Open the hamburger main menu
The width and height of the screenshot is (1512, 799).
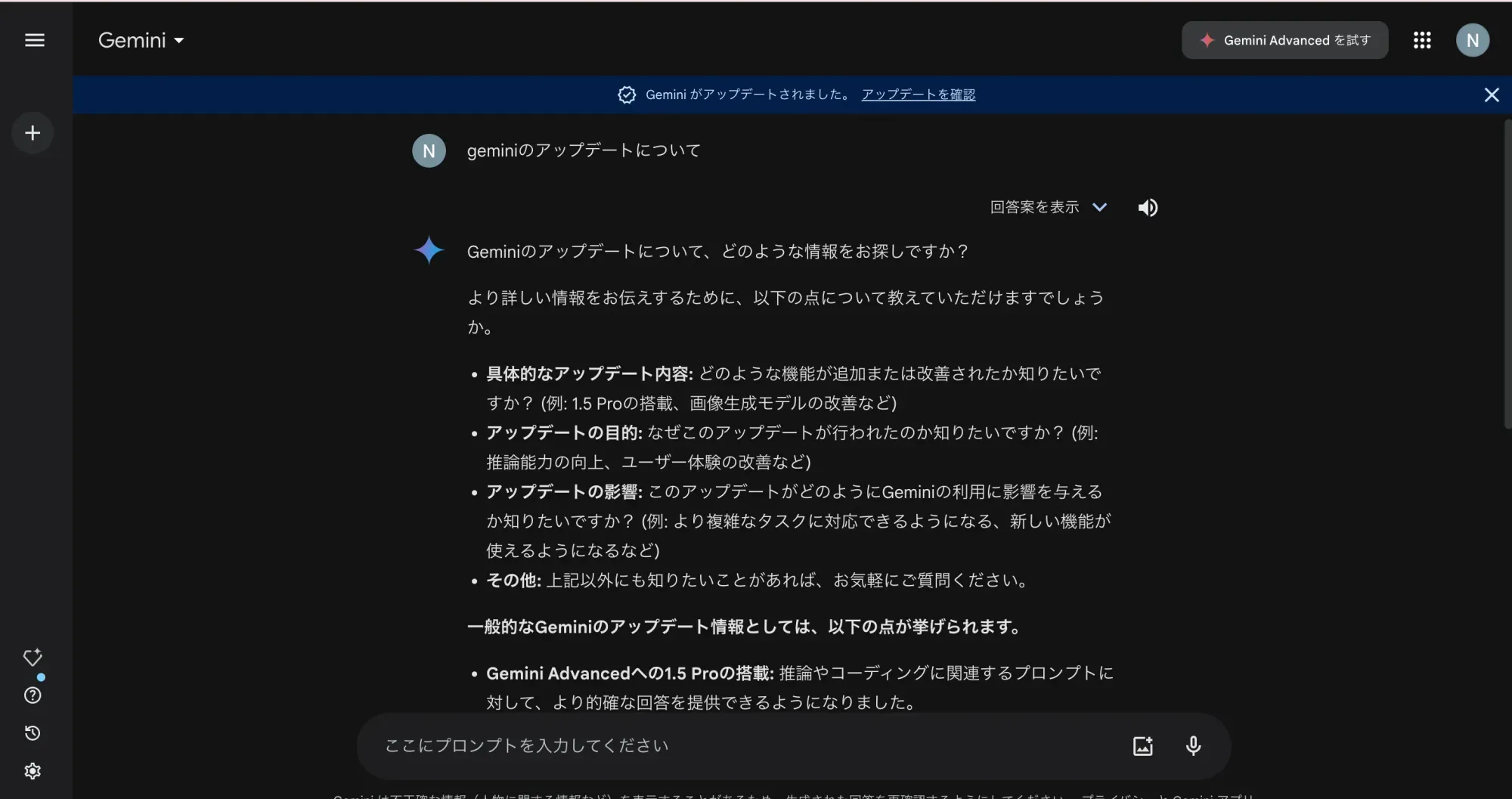(x=35, y=40)
